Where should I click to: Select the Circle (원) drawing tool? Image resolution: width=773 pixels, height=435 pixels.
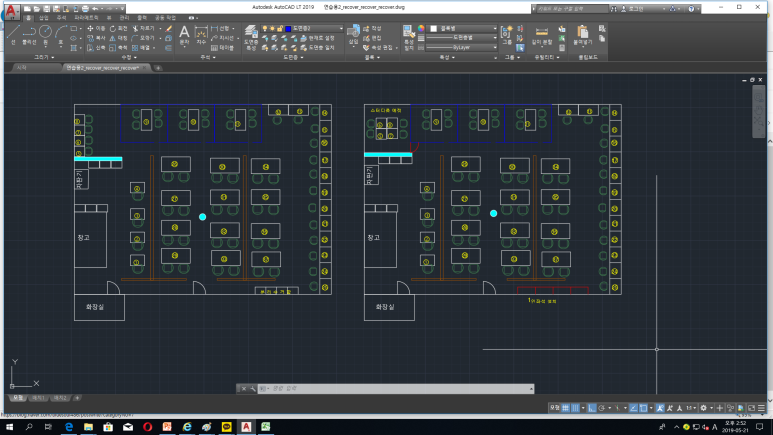[45, 35]
